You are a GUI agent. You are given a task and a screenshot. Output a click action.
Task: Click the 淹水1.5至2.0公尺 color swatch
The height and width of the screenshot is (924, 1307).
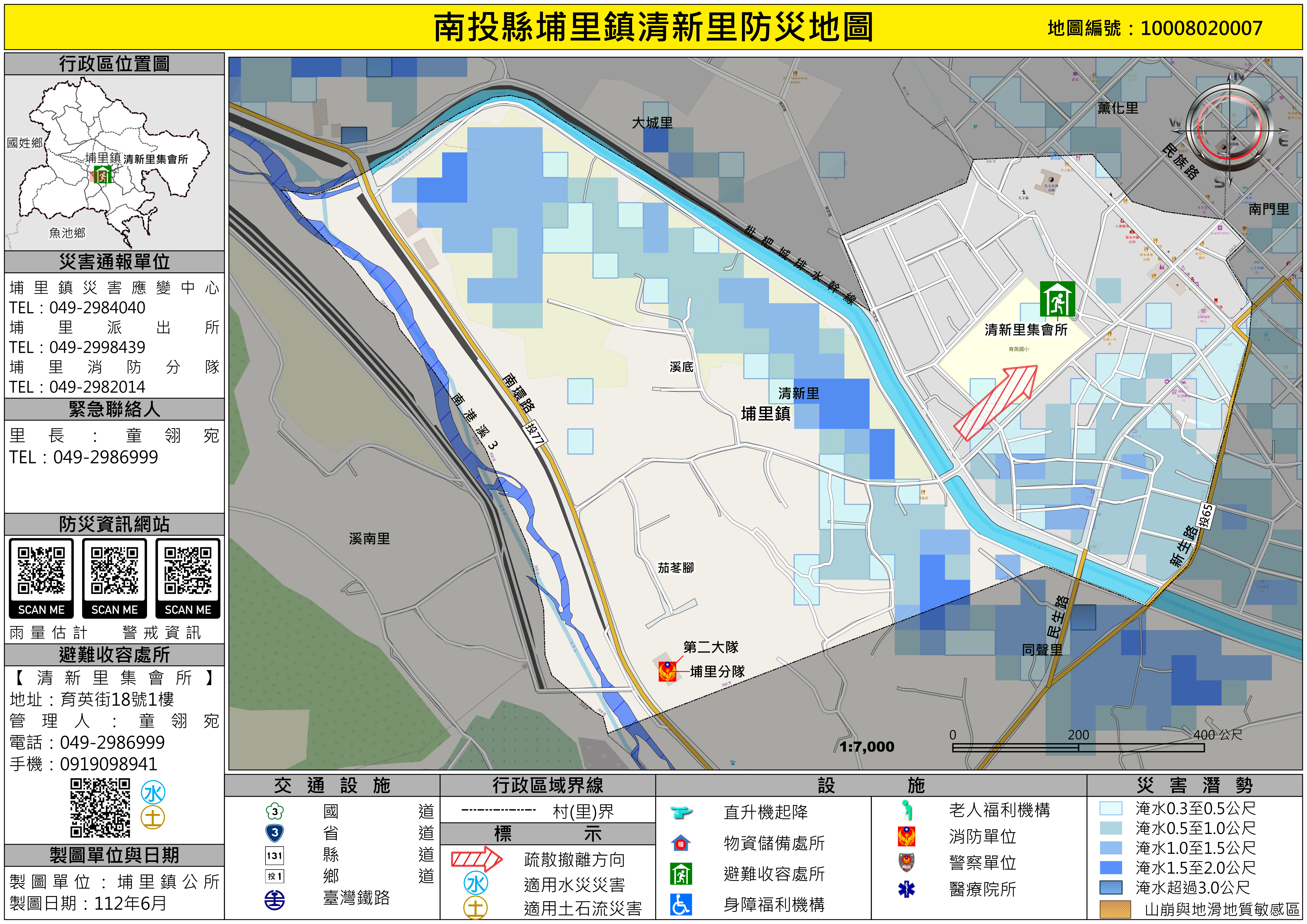point(1111,868)
